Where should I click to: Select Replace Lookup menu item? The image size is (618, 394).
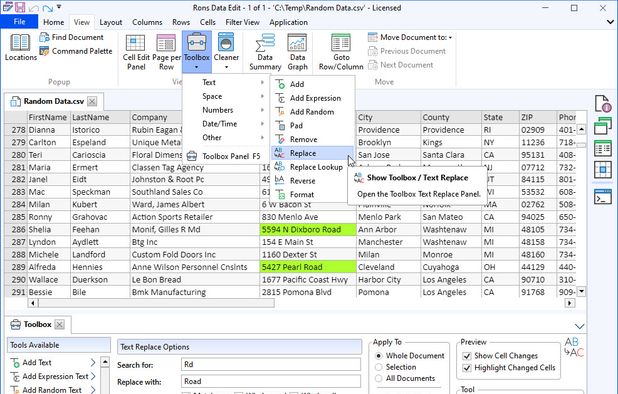tap(312, 167)
